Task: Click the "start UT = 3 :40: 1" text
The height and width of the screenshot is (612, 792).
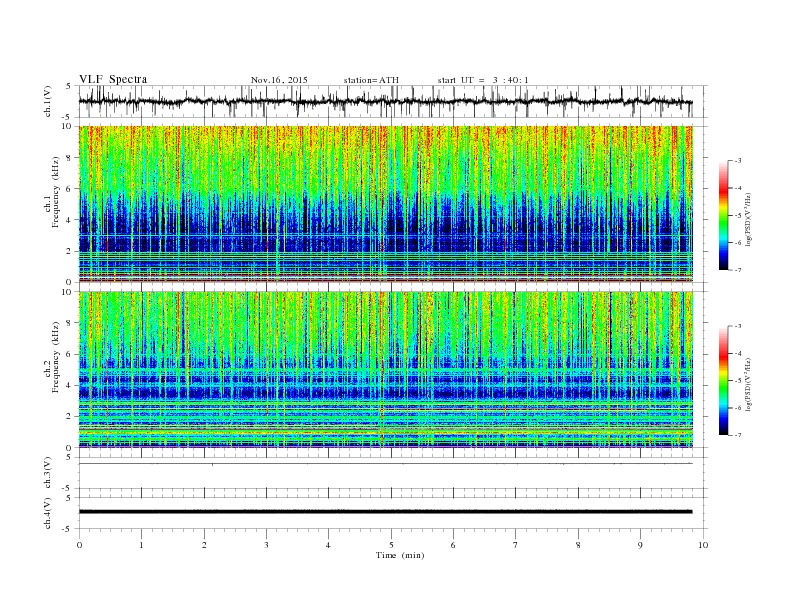Action: (483, 80)
